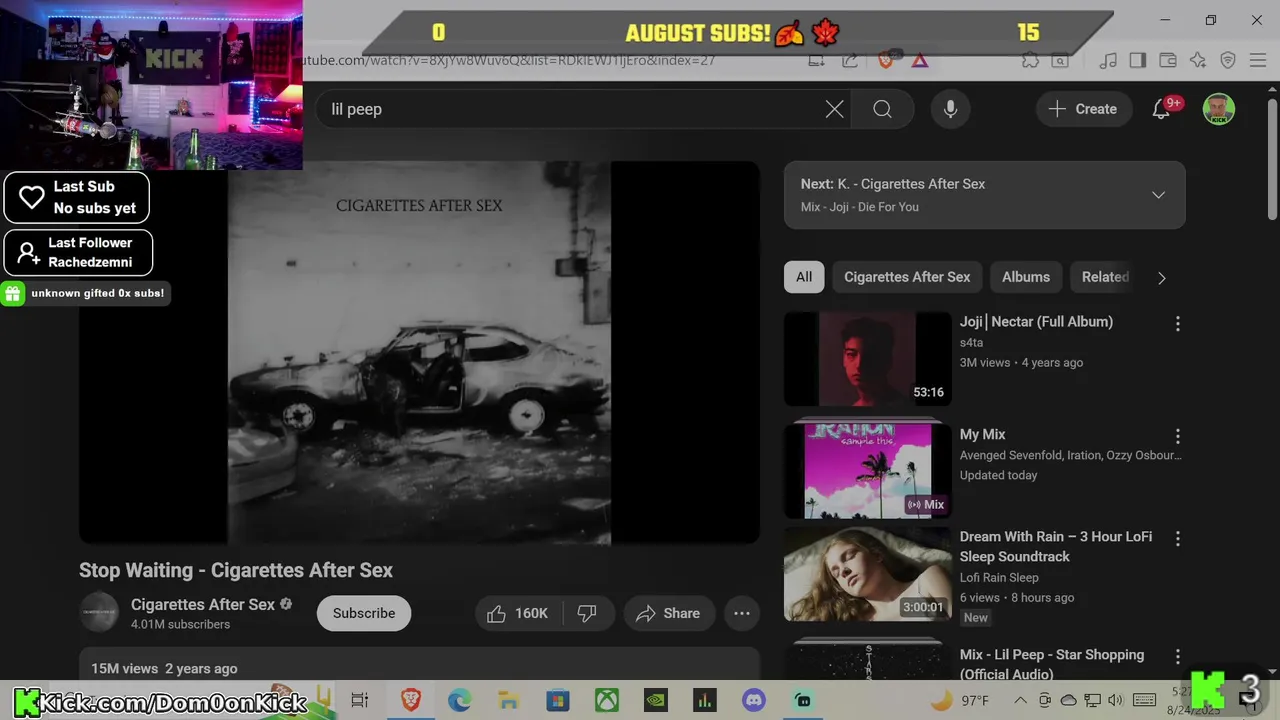This screenshot has width=1280, height=720.
Task: Open Dream With Rain thumbnail
Action: pos(867,574)
